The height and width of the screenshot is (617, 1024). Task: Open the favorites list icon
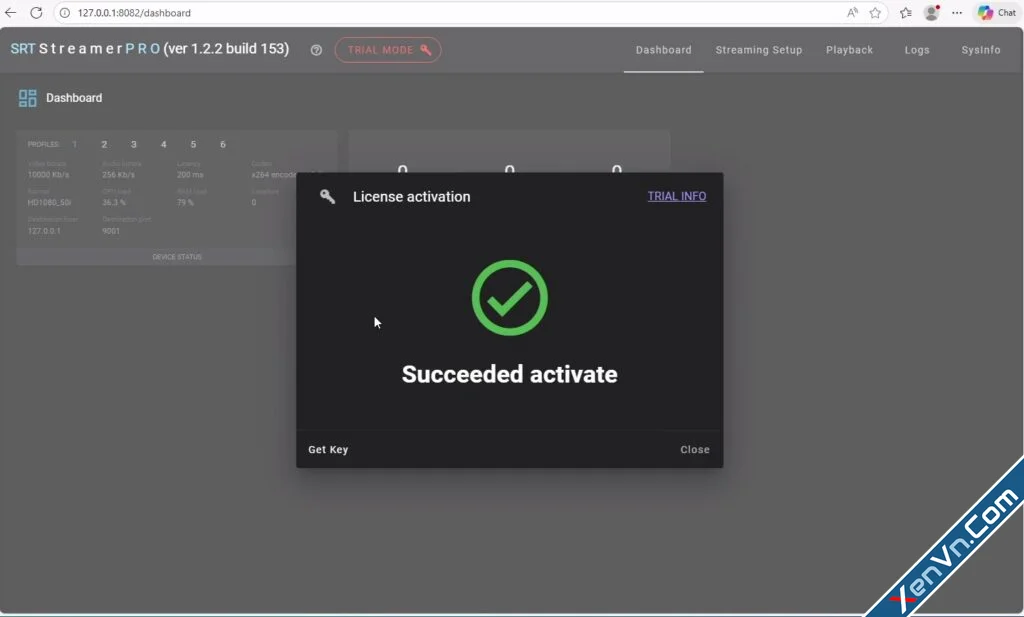[906, 13]
